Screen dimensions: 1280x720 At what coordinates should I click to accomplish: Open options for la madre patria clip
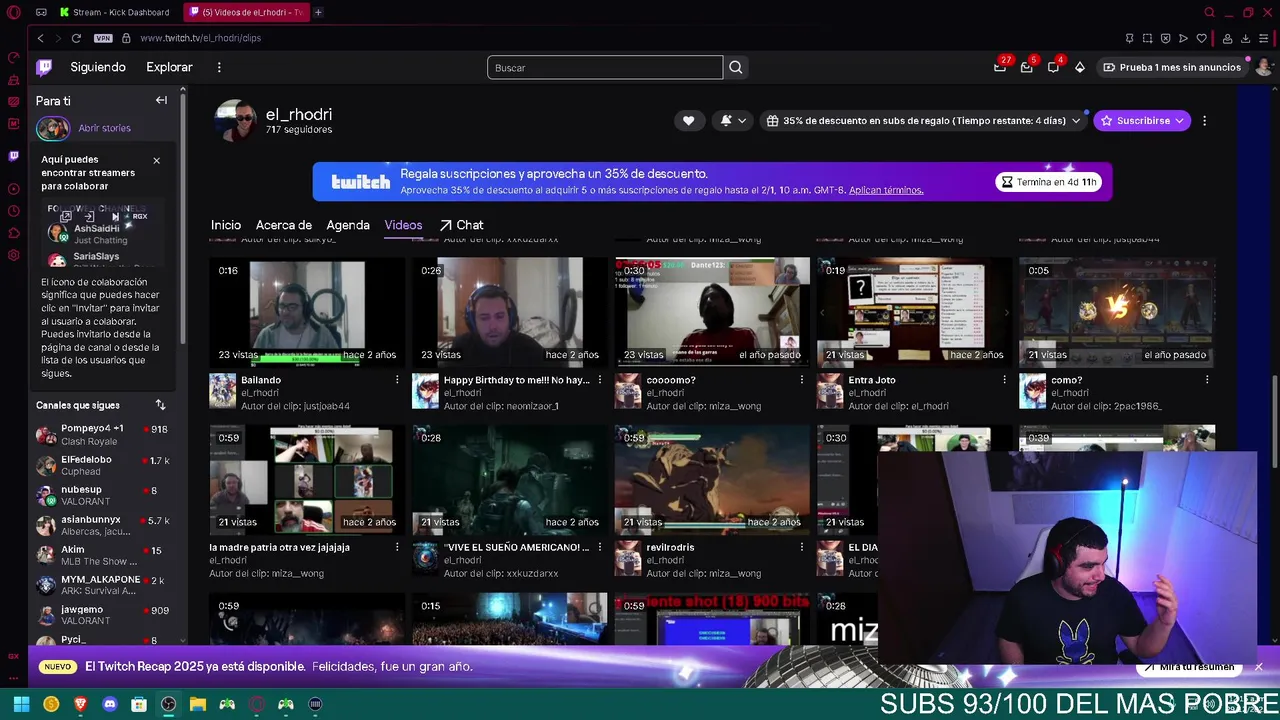tap(397, 547)
